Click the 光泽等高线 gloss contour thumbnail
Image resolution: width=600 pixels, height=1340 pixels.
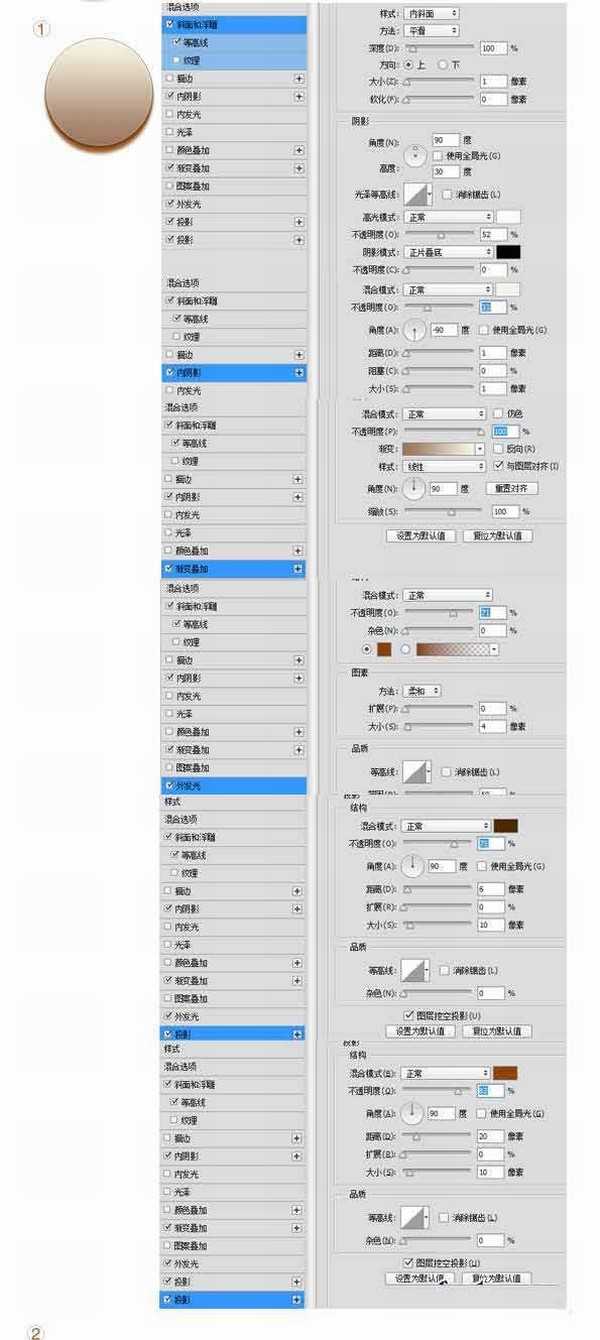click(415, 194)
